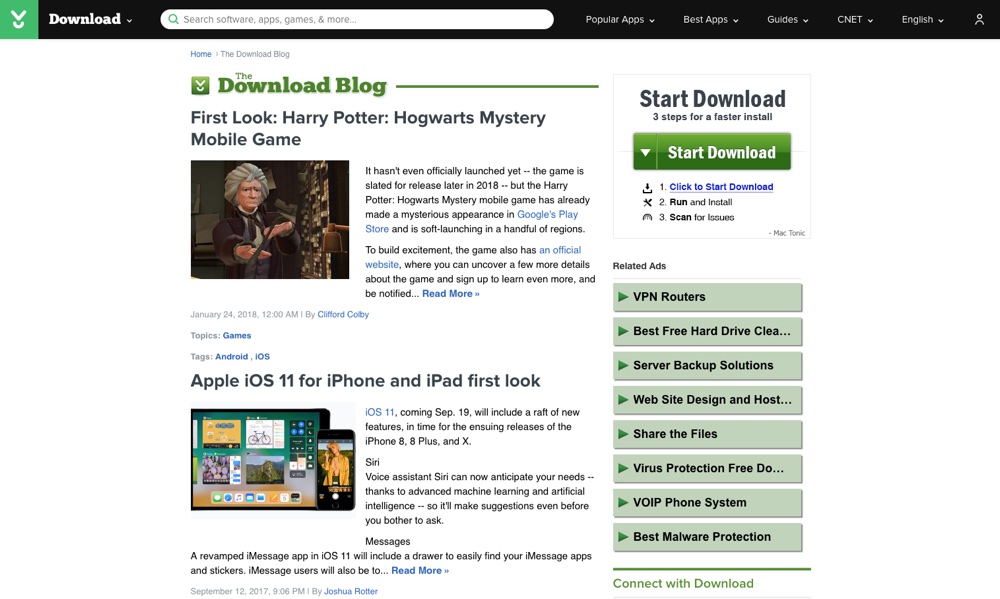1000x599 pixels.
Task: Select the Android tag
Action: coord(232,357)
